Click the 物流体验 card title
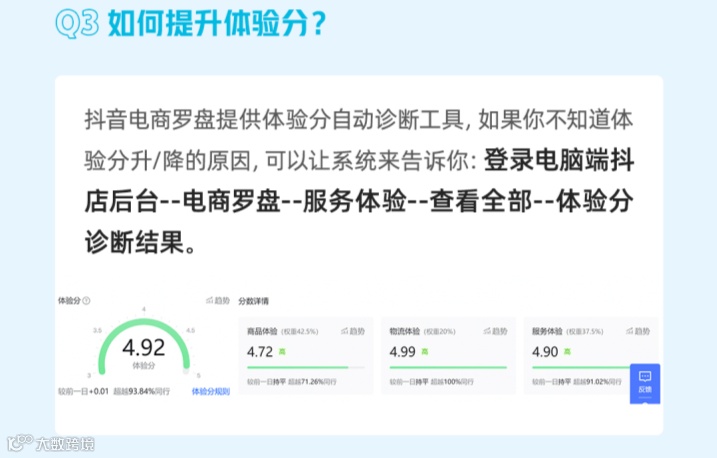This screenshot has width=717, height=458. [405, 331]
